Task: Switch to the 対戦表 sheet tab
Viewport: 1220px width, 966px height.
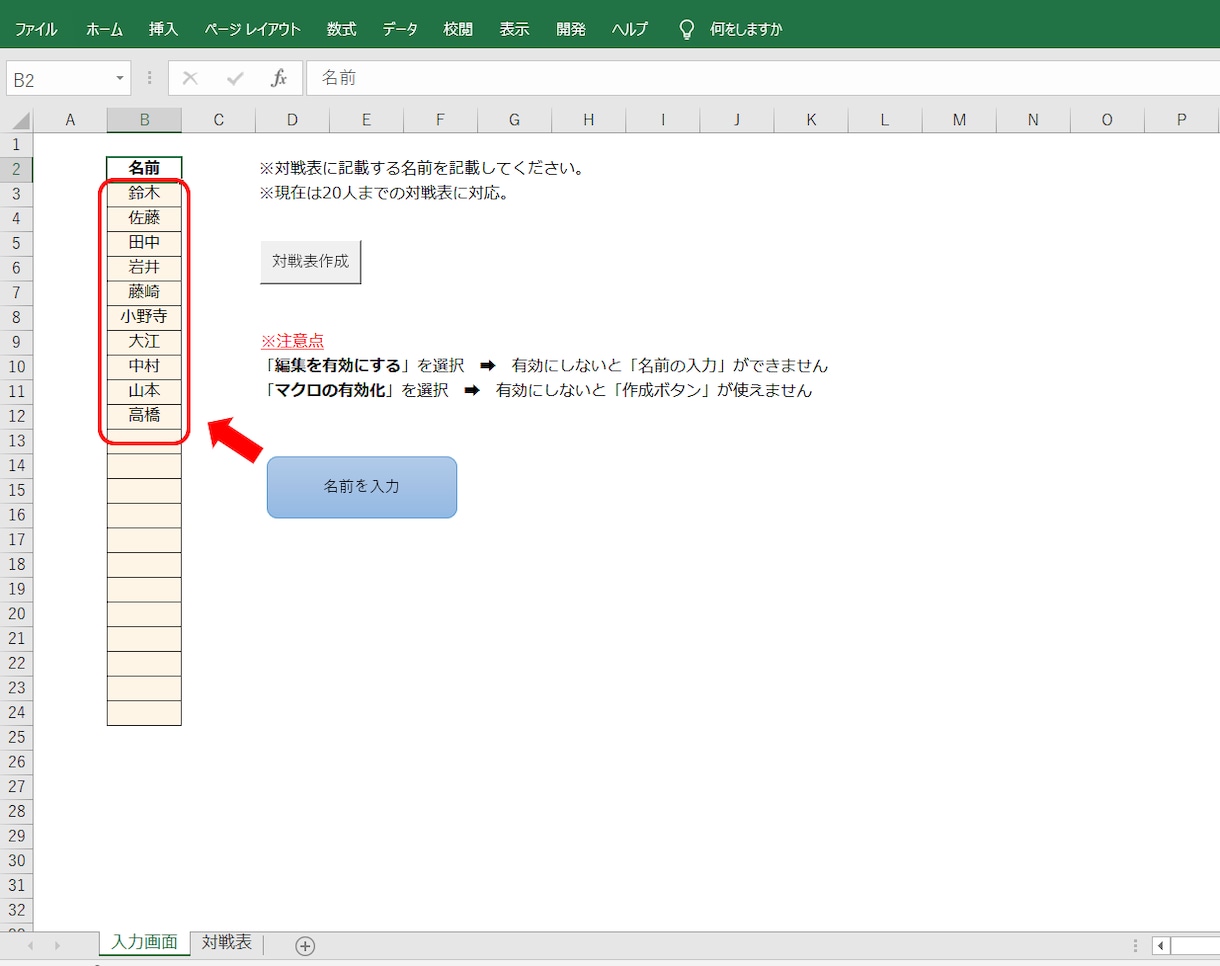Action: point(227,943)
